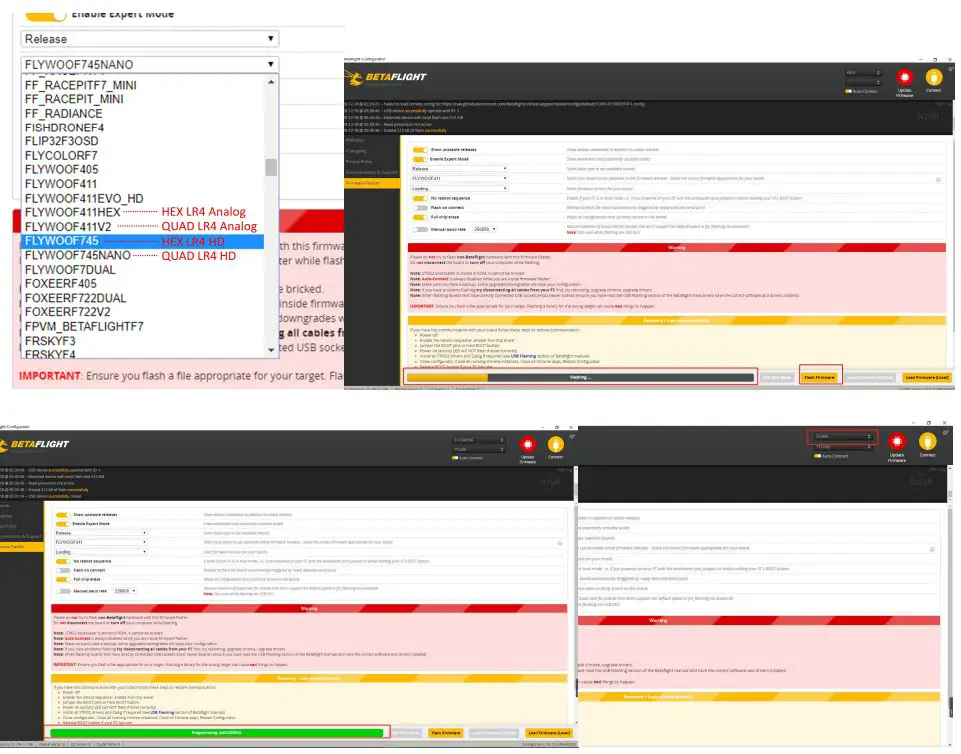Click settings gear corner icon in Flashing window
This screenshot has height=754, width=961.
[x=950, y=69]
